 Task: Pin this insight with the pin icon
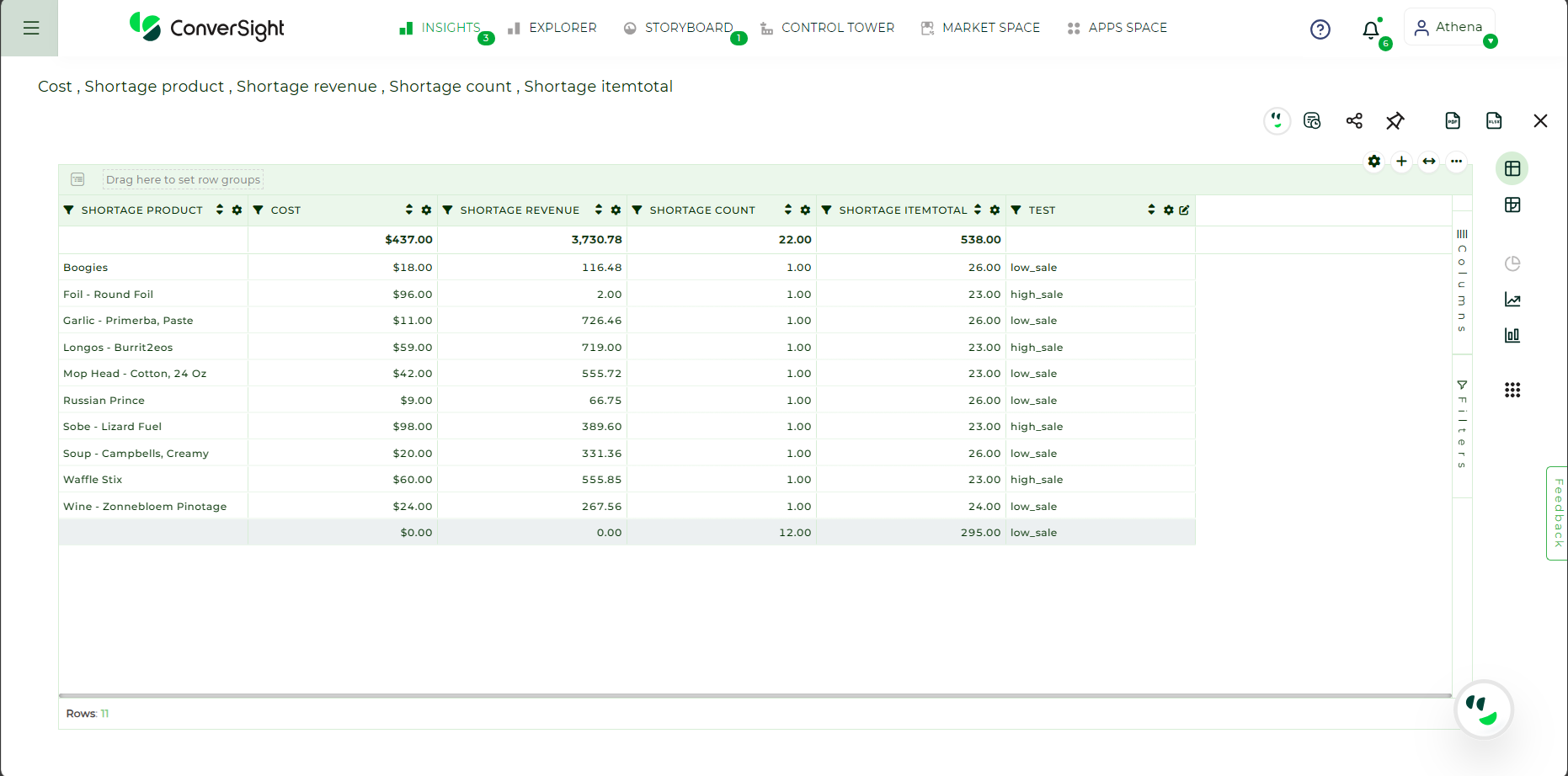[1395, 121]
